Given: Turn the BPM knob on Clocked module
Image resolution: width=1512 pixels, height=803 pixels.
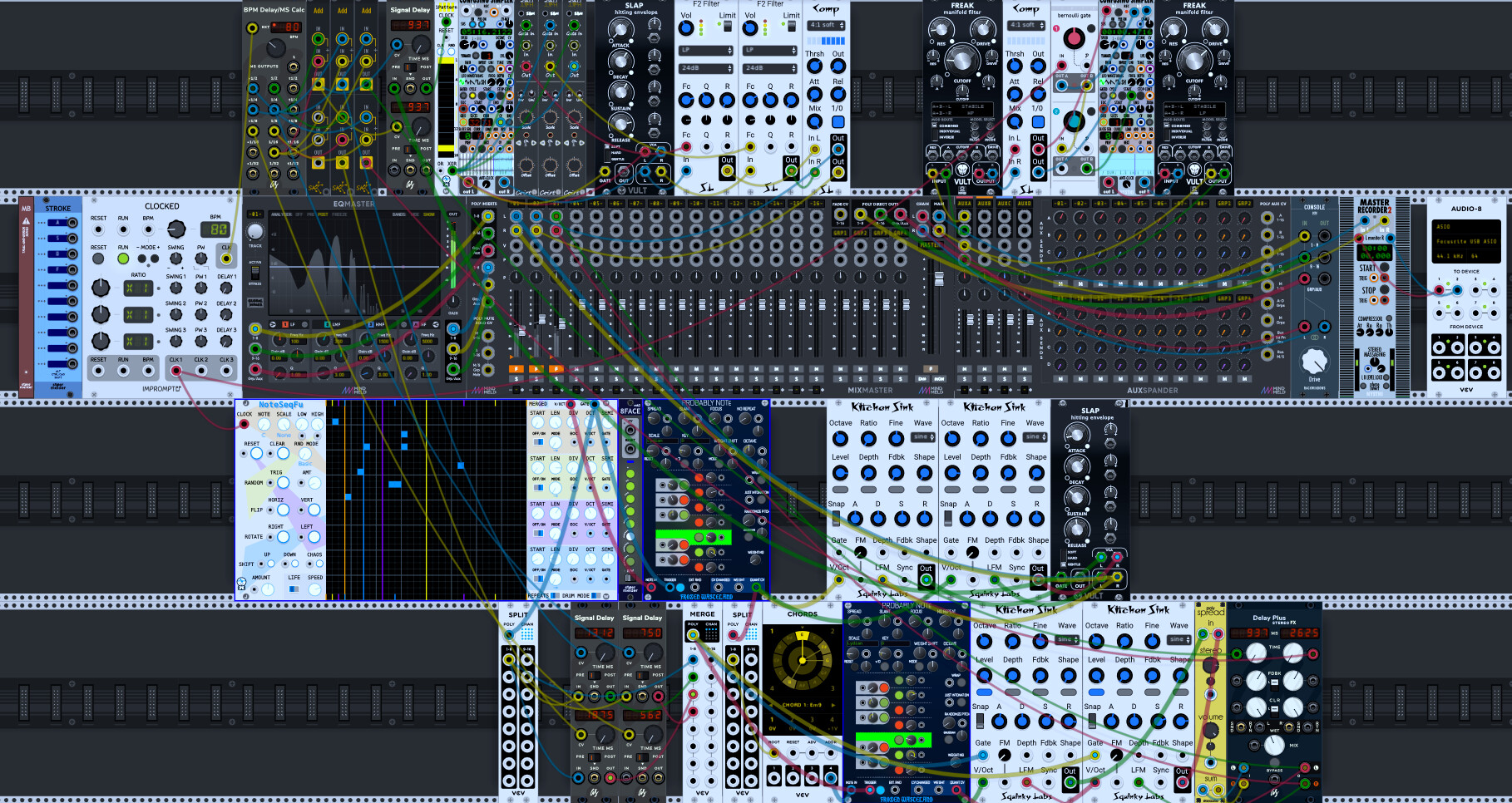Looking at the screenshot, I should click(175, 229).
